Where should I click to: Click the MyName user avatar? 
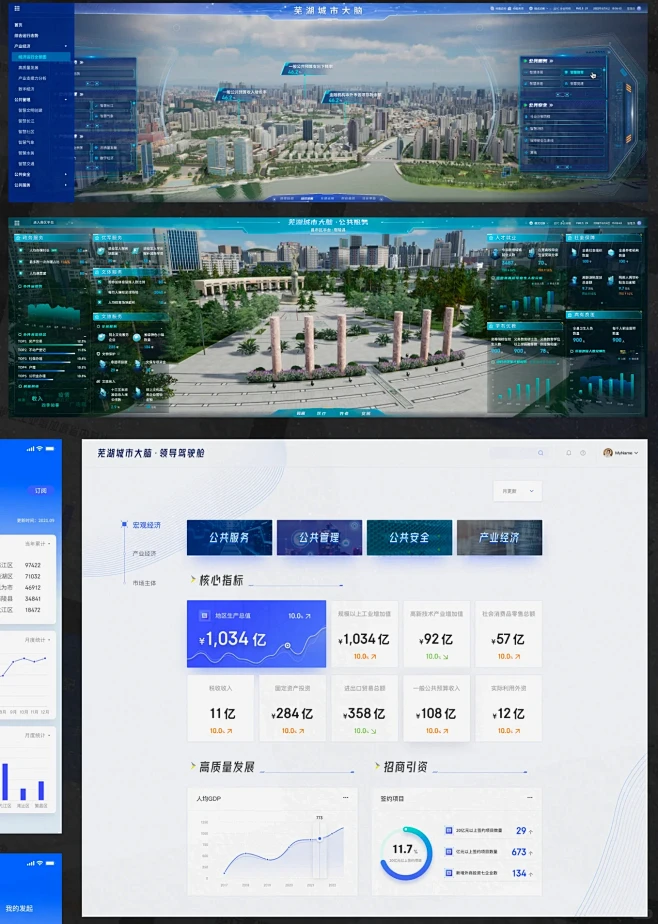point(608,453)
